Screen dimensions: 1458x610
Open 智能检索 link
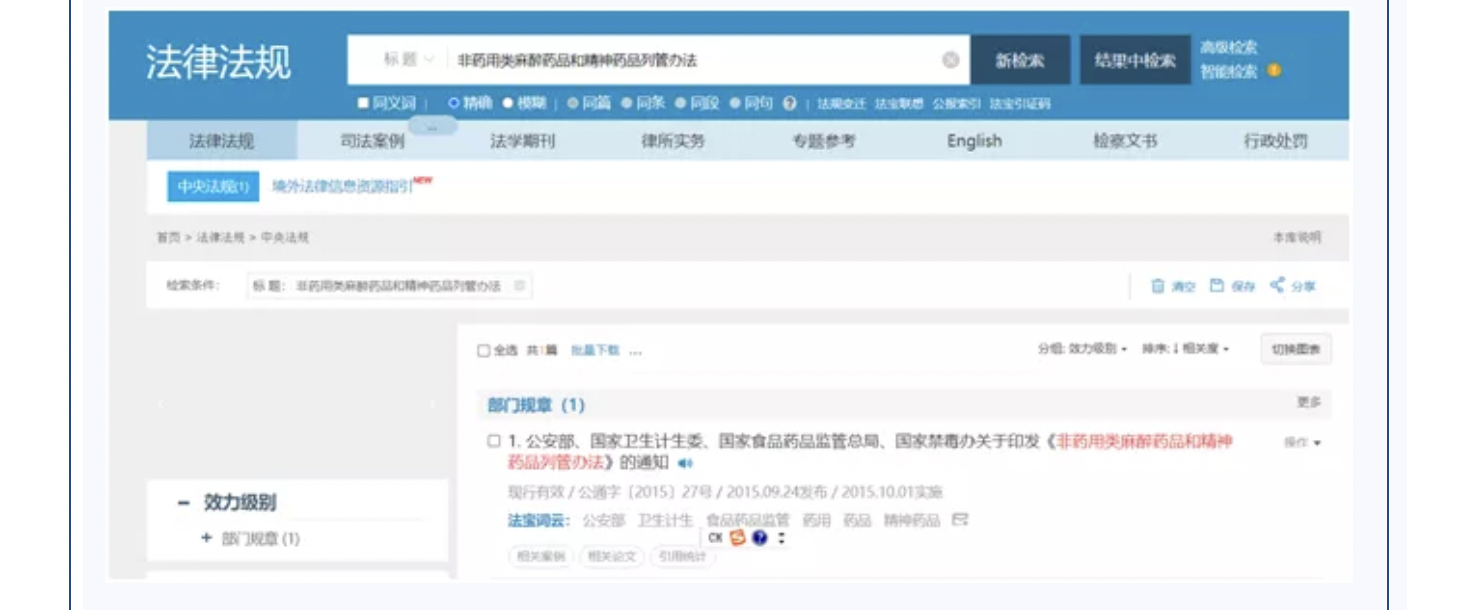click(x=1229, y=71)
